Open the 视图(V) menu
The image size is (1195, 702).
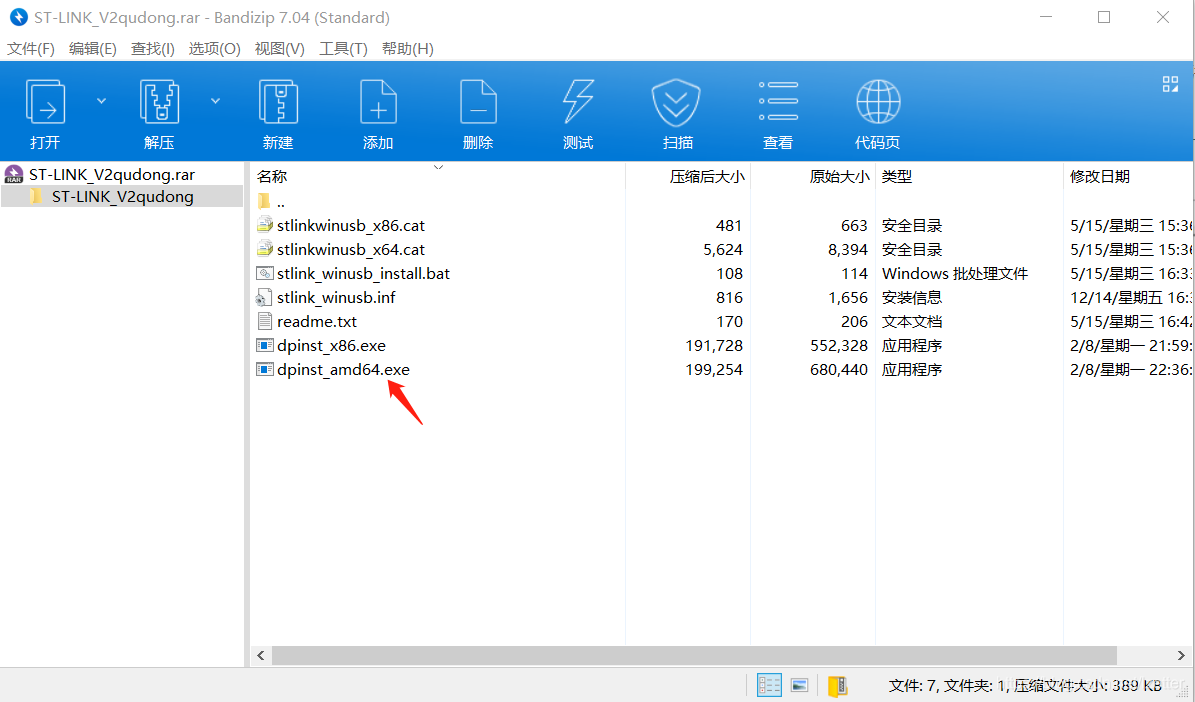tap(279, 49)
